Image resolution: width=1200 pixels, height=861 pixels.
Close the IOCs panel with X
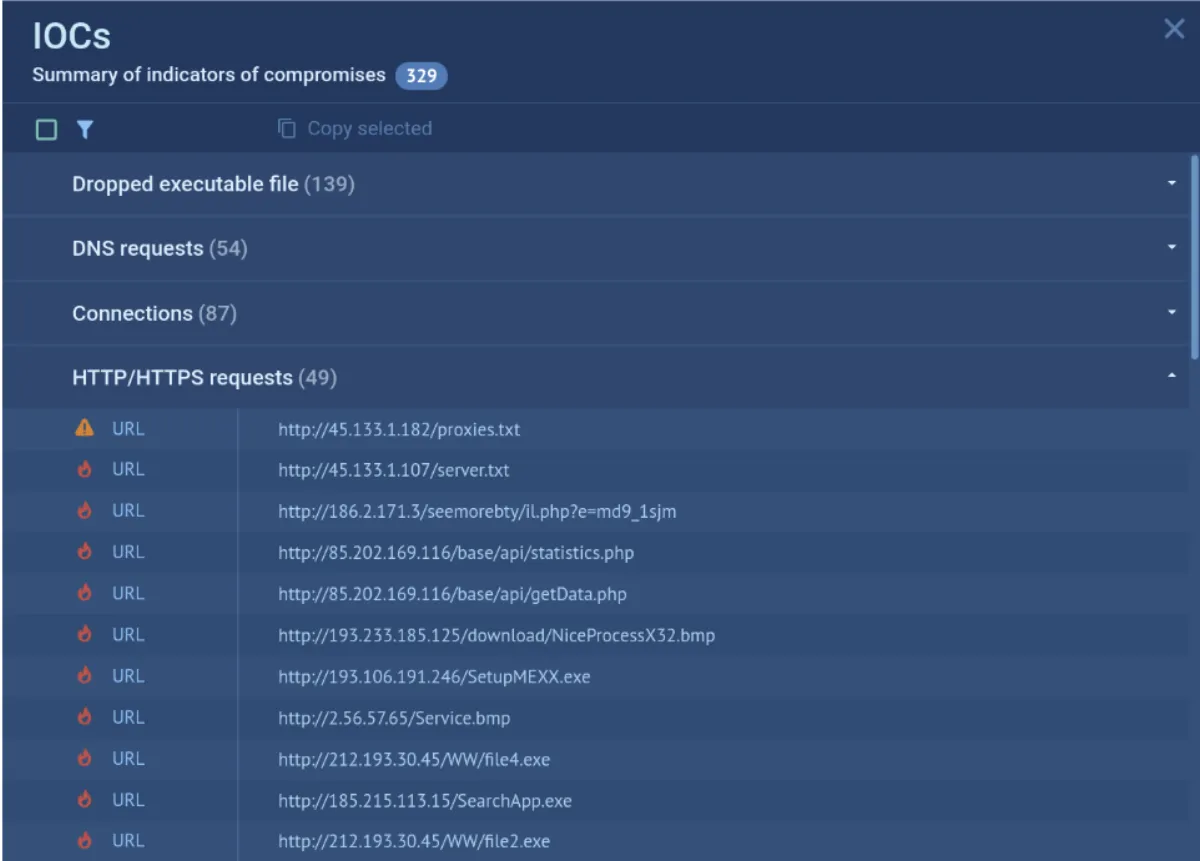click(1174, 29)
